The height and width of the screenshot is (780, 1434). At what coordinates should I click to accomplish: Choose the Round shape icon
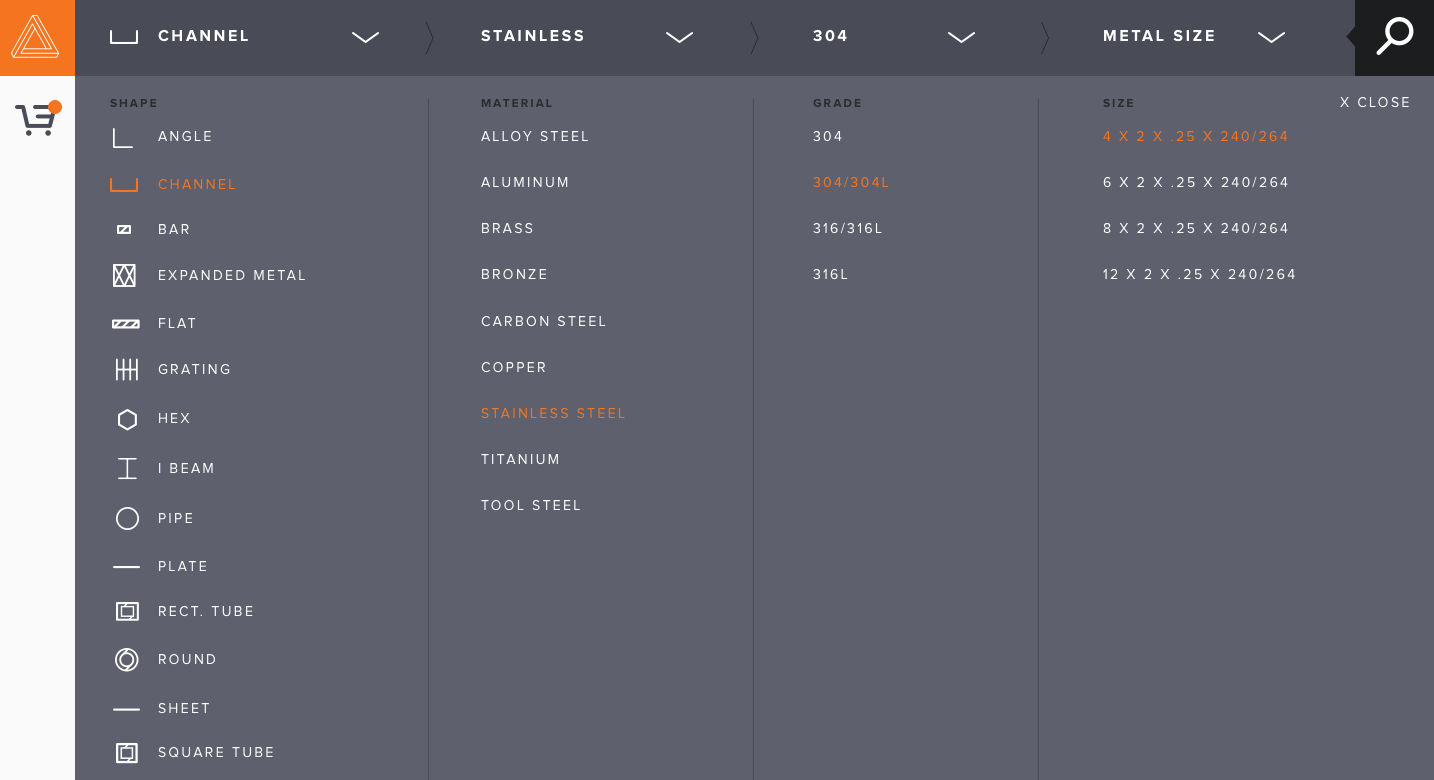point(127,660)
